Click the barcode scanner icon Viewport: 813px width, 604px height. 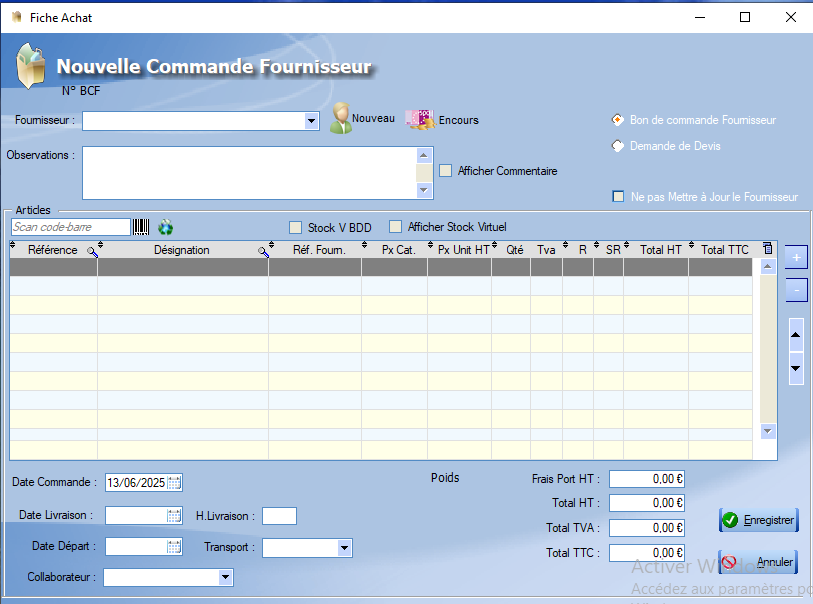(142, 227)
